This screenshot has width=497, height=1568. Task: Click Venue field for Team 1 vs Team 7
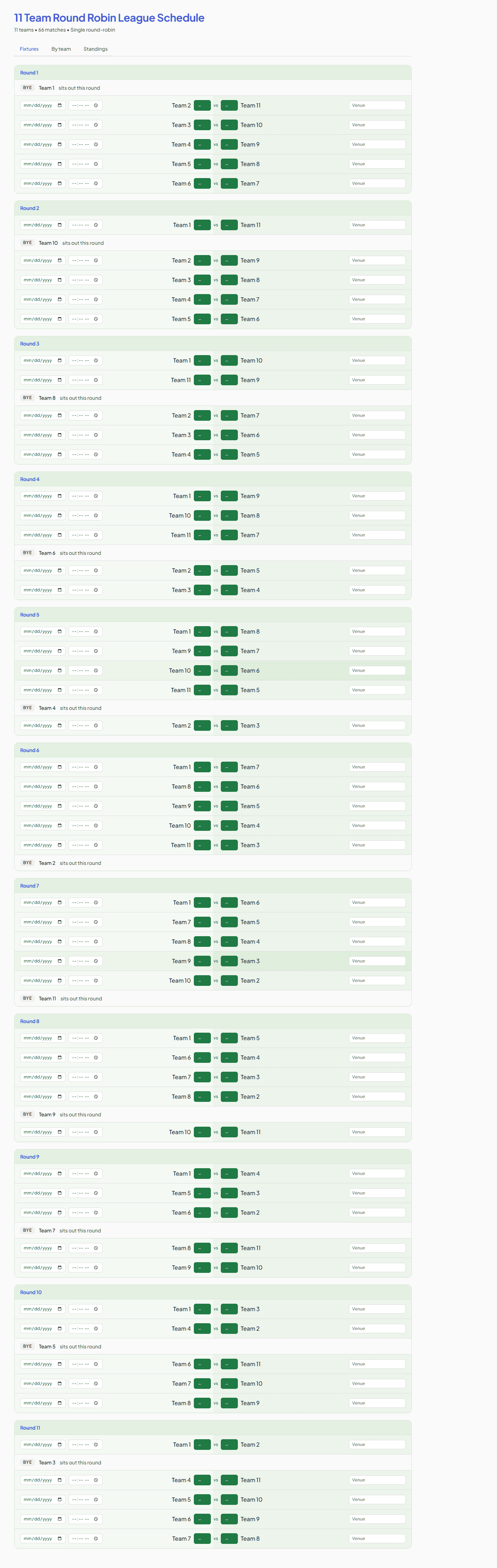[x=377, y=767]
